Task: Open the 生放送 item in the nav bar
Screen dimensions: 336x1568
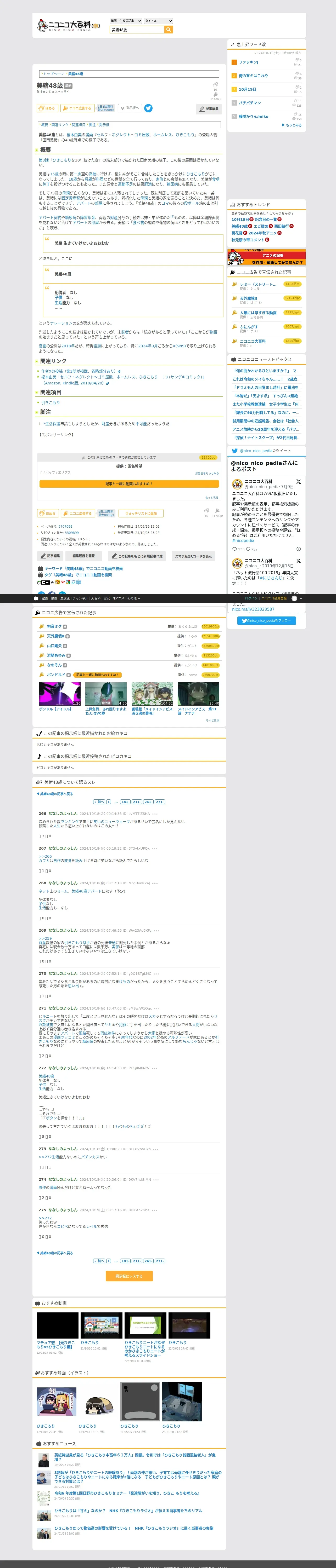Action: click(x=65, y=598)
